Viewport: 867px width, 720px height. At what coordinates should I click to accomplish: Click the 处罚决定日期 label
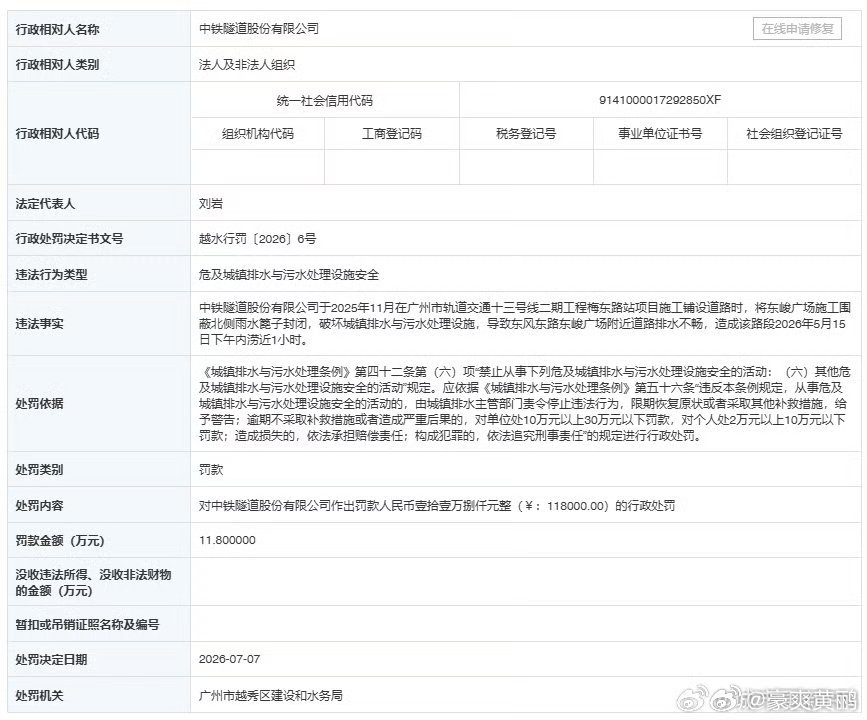tap(51, 660)
